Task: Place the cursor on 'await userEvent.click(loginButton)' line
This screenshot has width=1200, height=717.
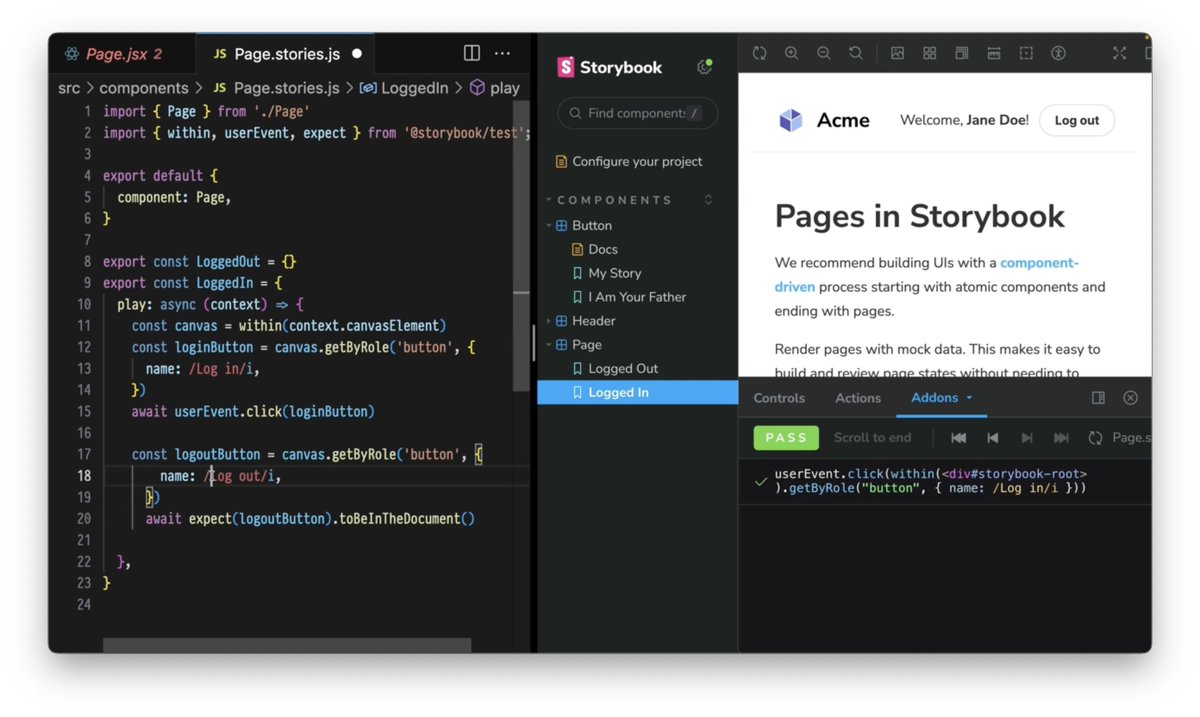Action: click(x=253, y=412)
